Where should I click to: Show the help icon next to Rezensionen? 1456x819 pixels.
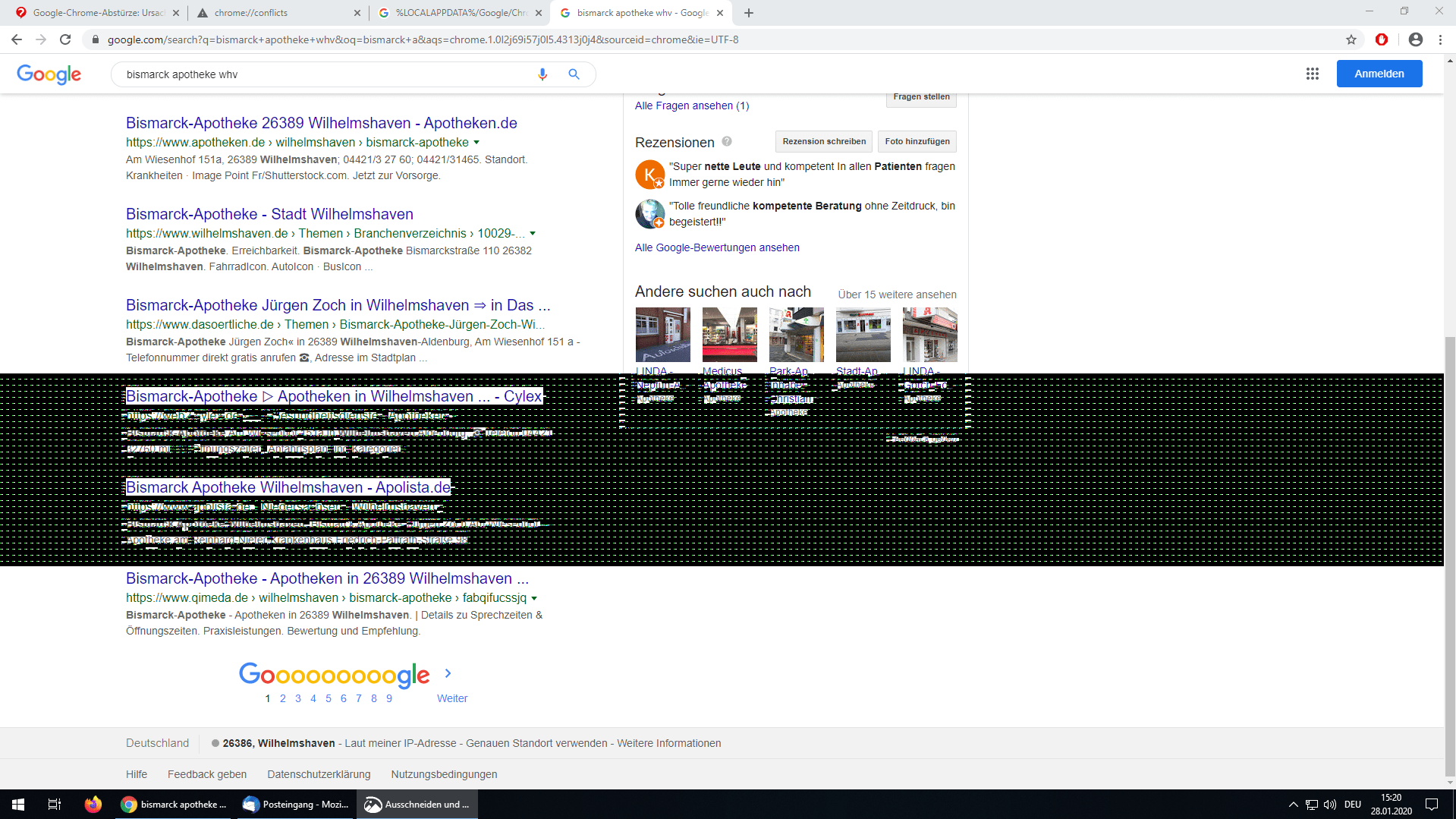727,141
